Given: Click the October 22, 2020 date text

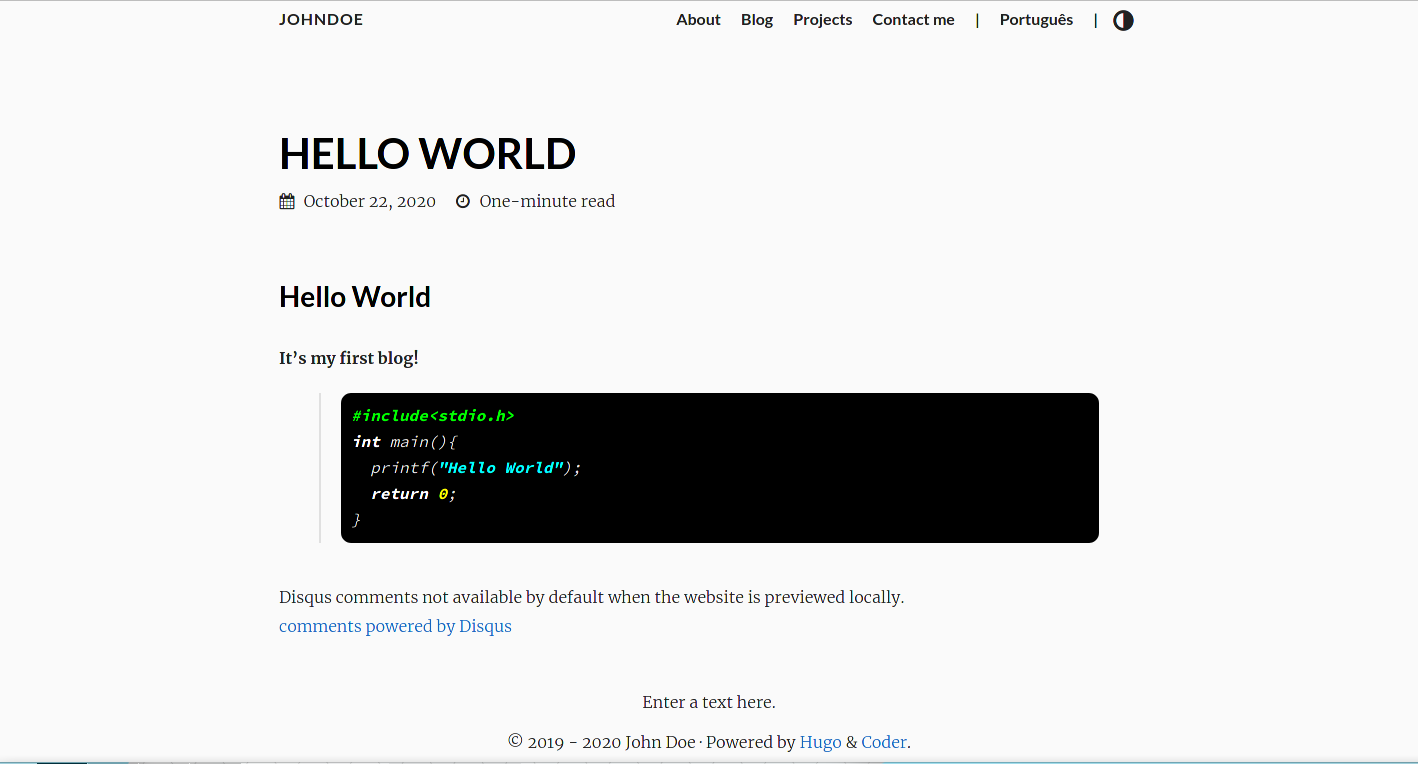Looking at the screenshot, I should [369, 201].
